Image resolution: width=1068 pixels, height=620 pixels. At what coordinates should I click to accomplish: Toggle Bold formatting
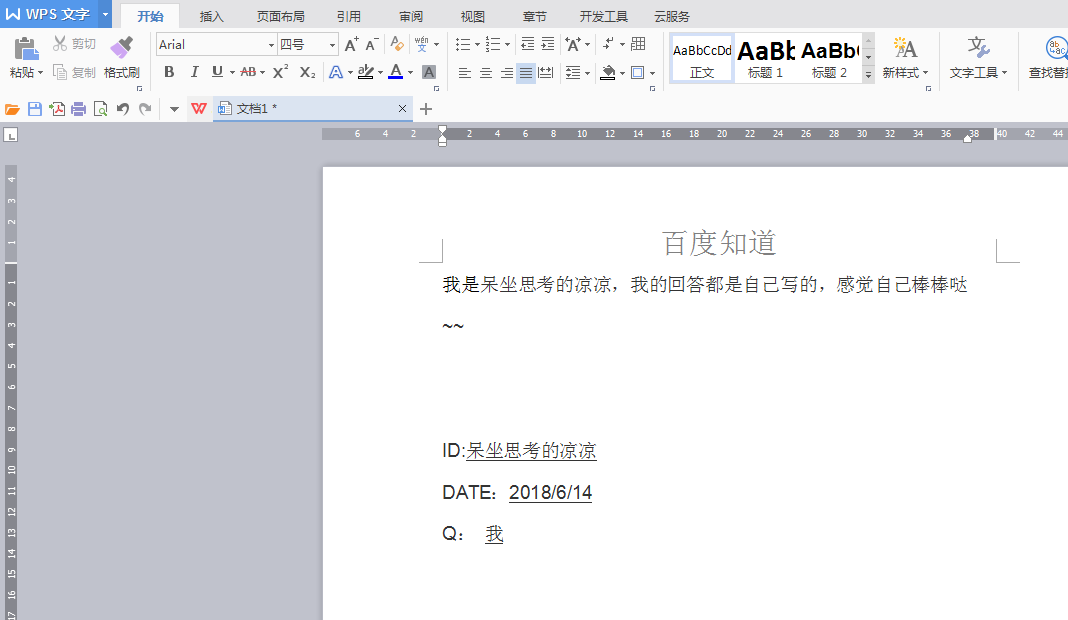click(x=169, y=72)
